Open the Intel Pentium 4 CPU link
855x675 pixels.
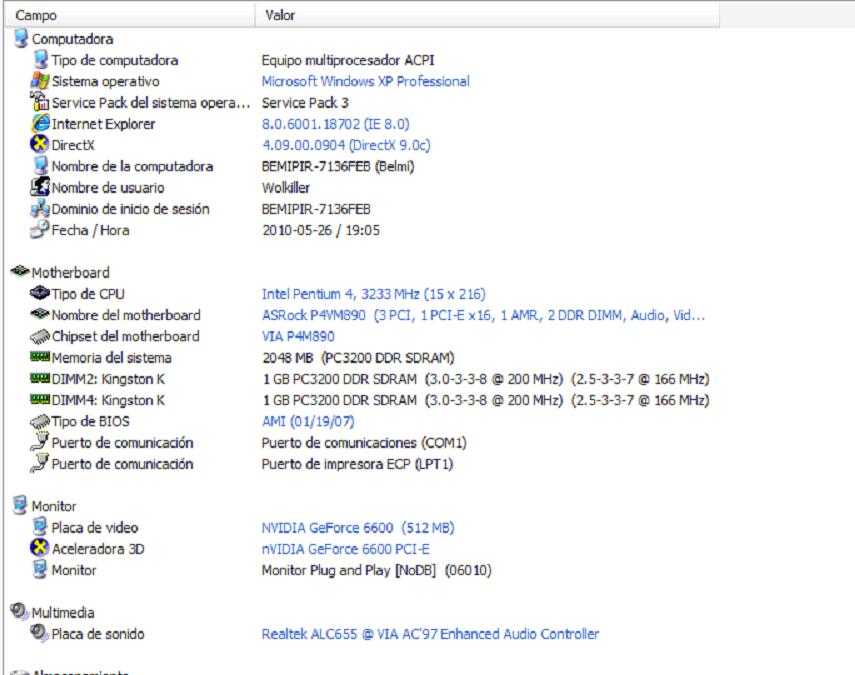[x=374, y=294]
